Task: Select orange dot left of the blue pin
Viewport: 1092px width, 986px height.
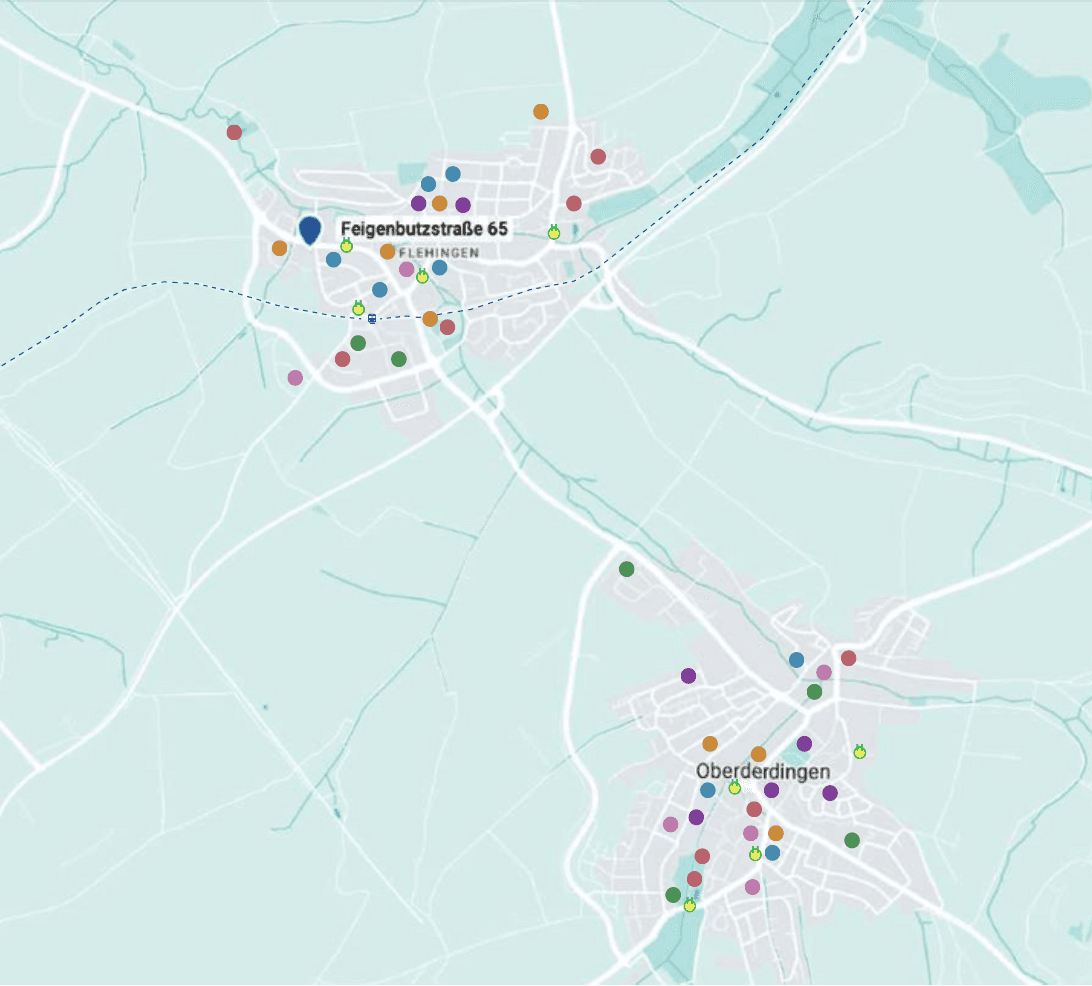Action: [279, 248]
